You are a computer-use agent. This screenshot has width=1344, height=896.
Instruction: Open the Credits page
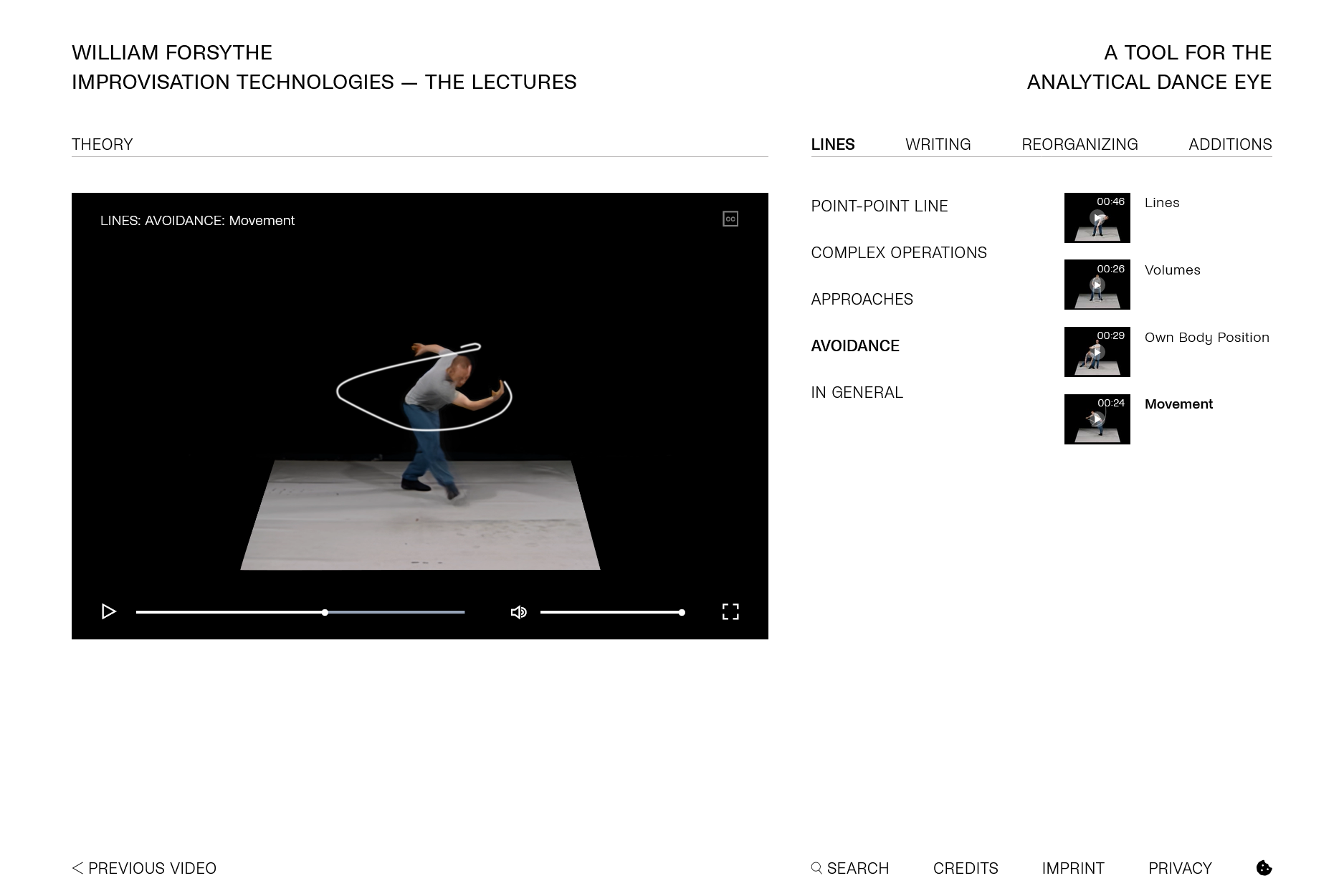965,868
